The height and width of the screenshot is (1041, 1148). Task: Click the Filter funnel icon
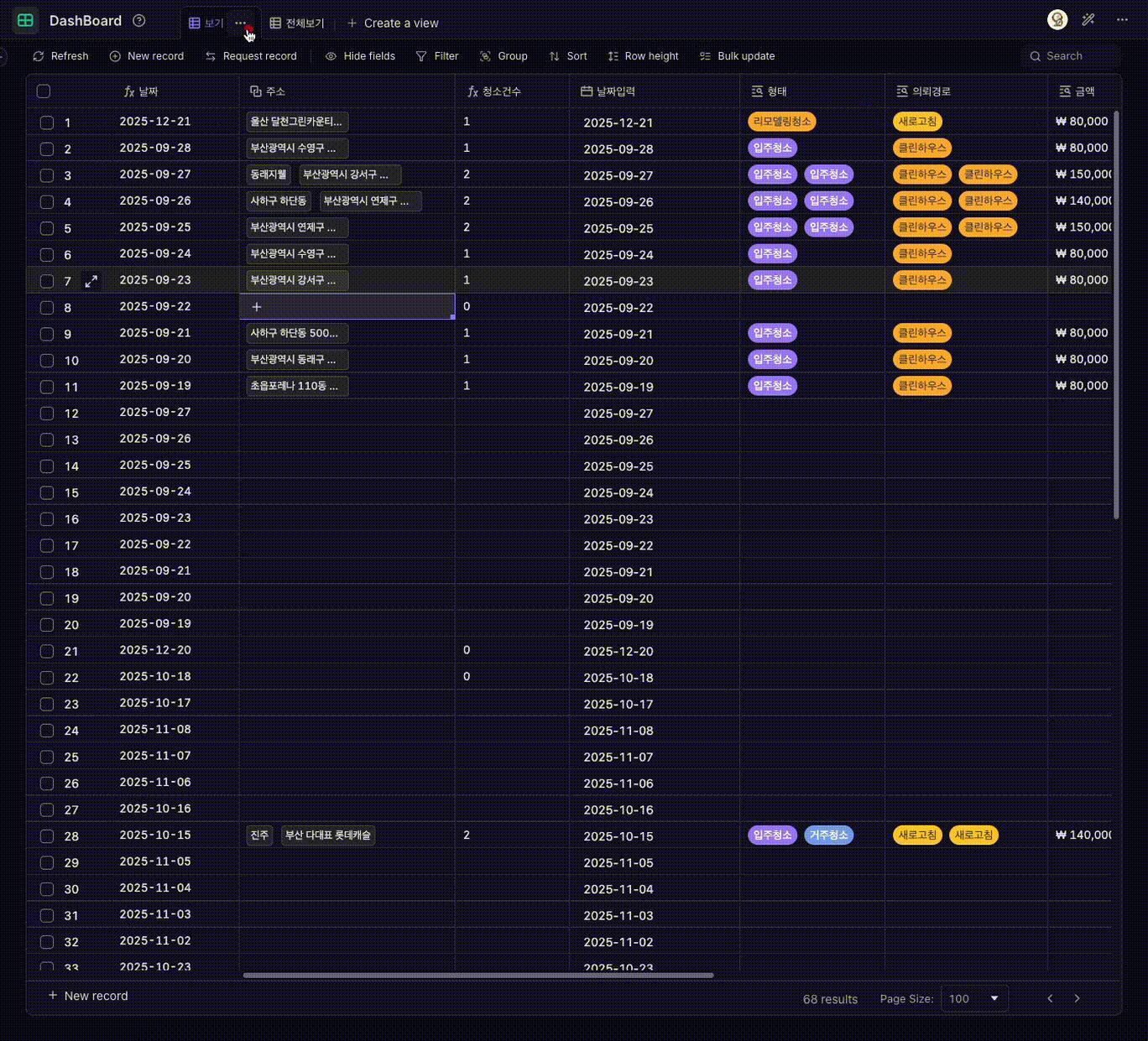click(421, 56)
